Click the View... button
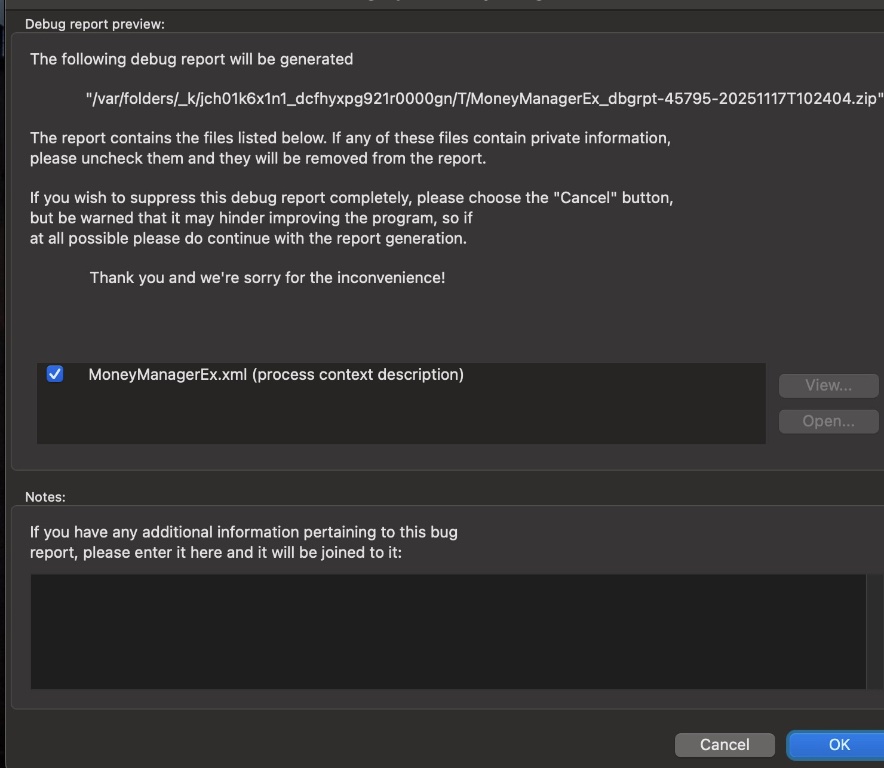The height and width of the screenshot is (768, 884). [828, 385]
